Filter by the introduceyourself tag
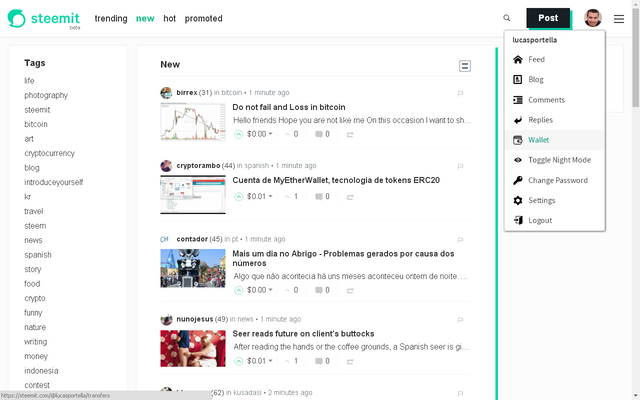The image size is (640, 400). point(53,182)
